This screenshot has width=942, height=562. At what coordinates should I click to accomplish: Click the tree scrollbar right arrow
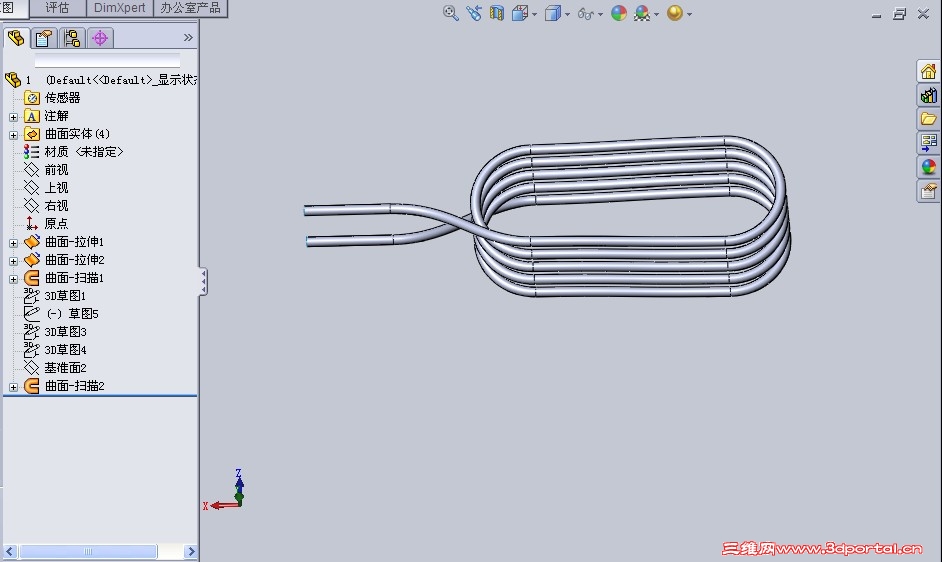[190, 551]
